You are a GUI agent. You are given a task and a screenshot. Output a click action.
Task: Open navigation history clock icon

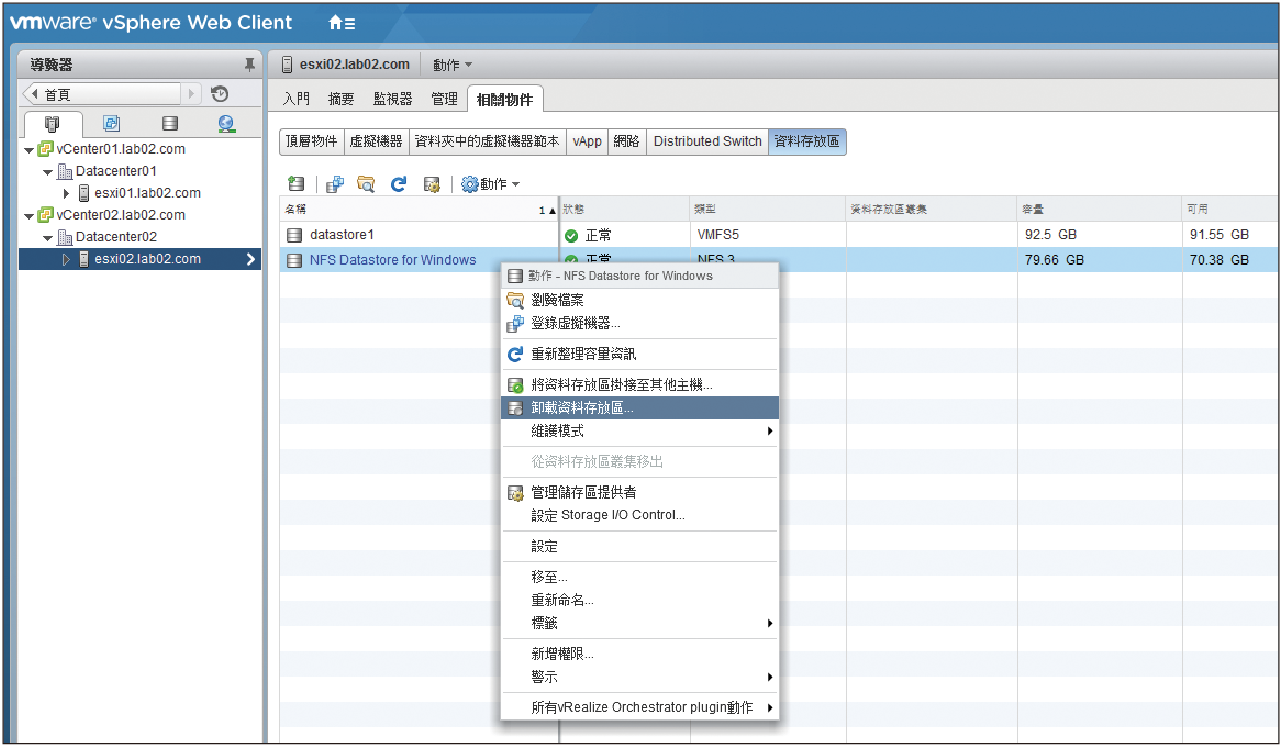tap(220, 95)
